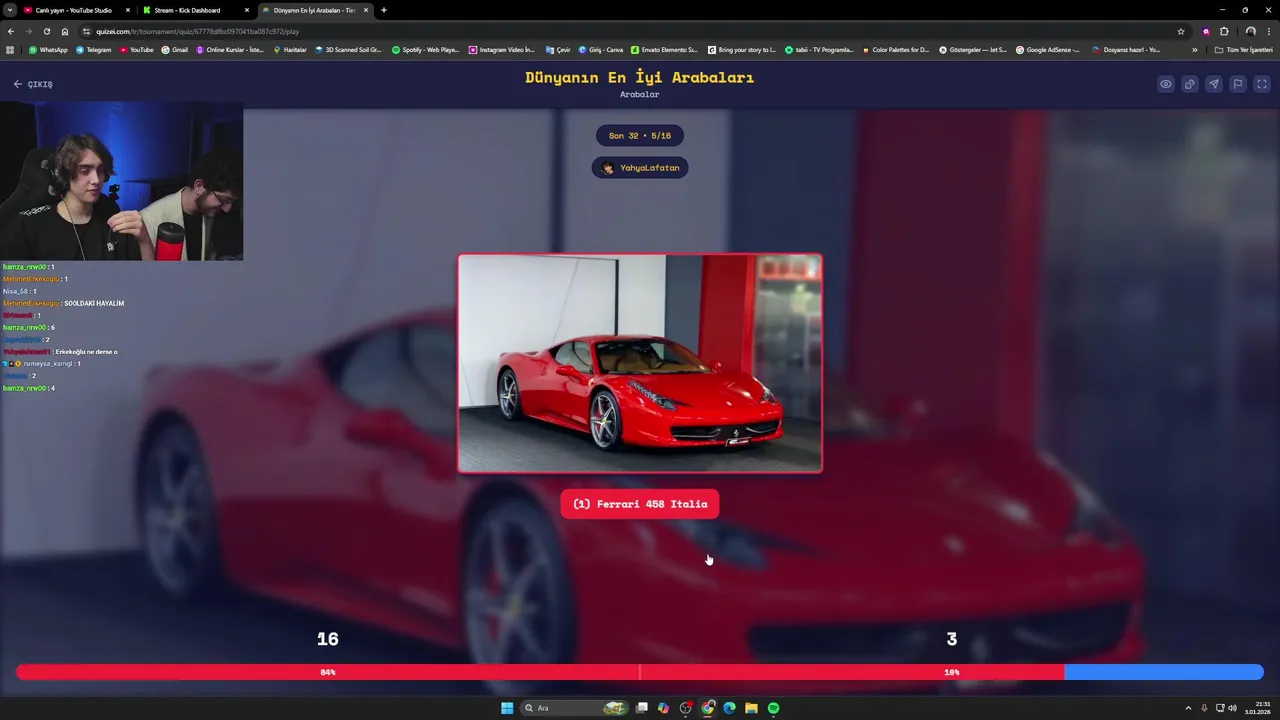The width and height of the screenshot is (1280, 720).
Task: Open the Tüm Yer İşaretleri folder
Action: tap(1244, 49)
